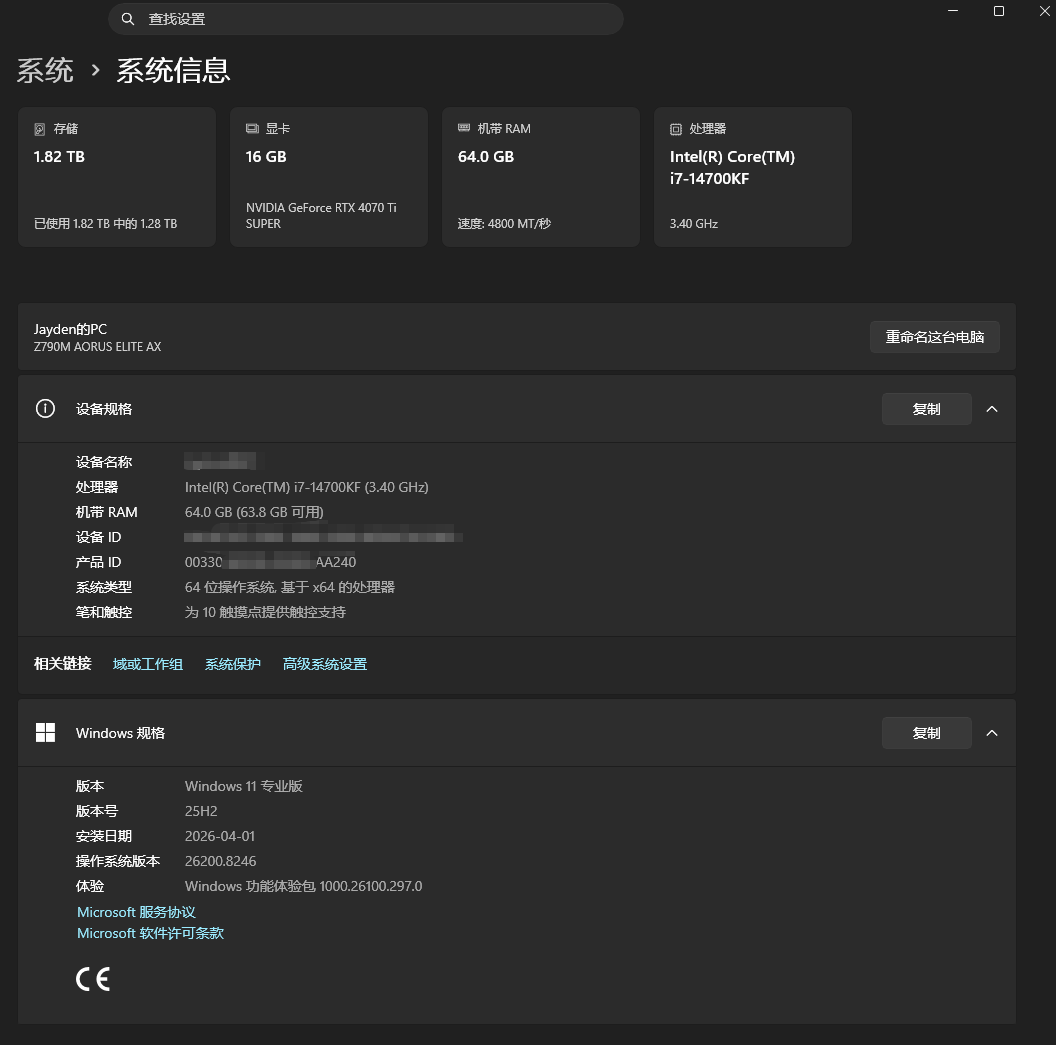
Task: Click the CPU icon on 处理器 card
Action: 675,129
